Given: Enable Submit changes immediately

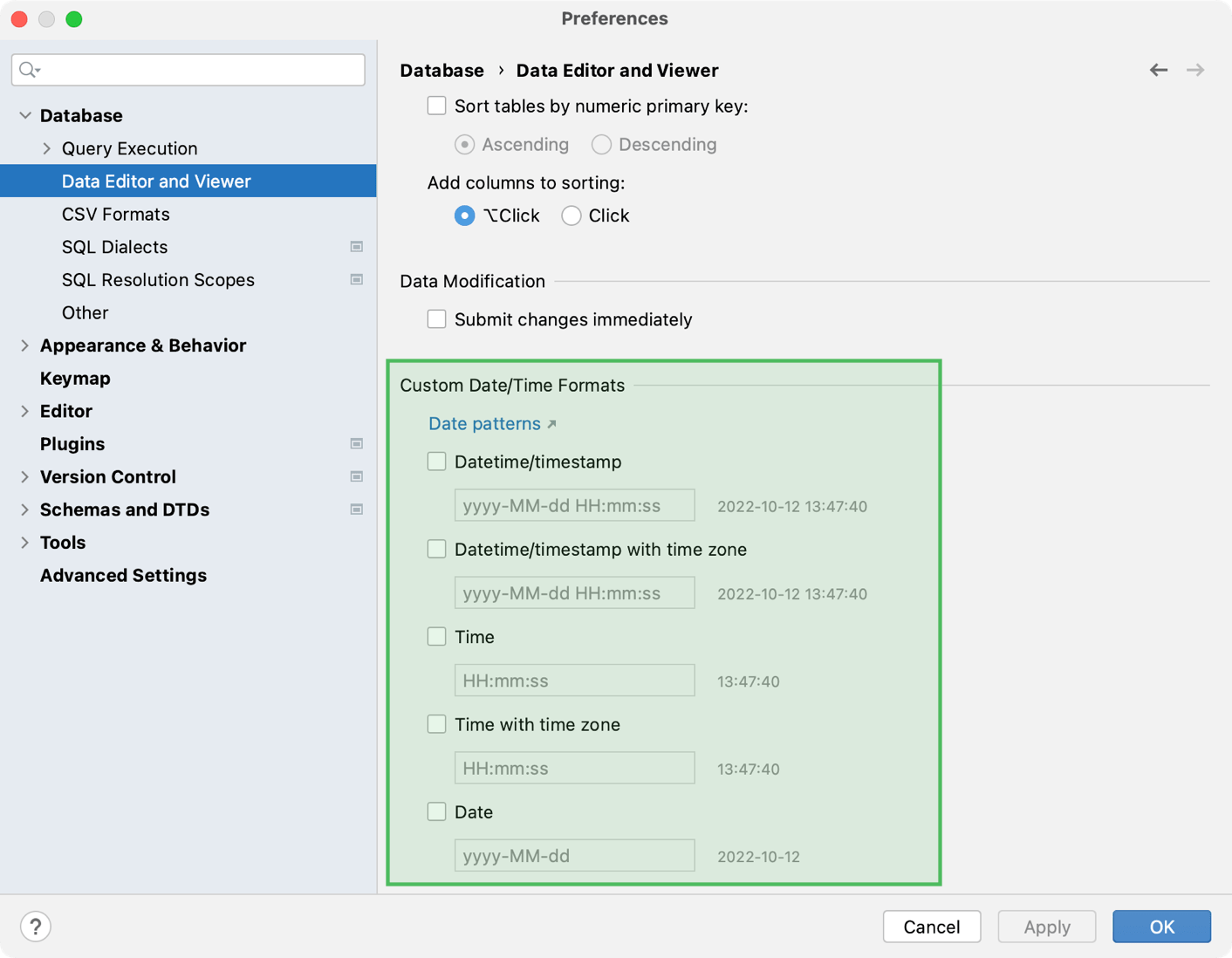Looking at the screenshot, I should coord(436,318).
